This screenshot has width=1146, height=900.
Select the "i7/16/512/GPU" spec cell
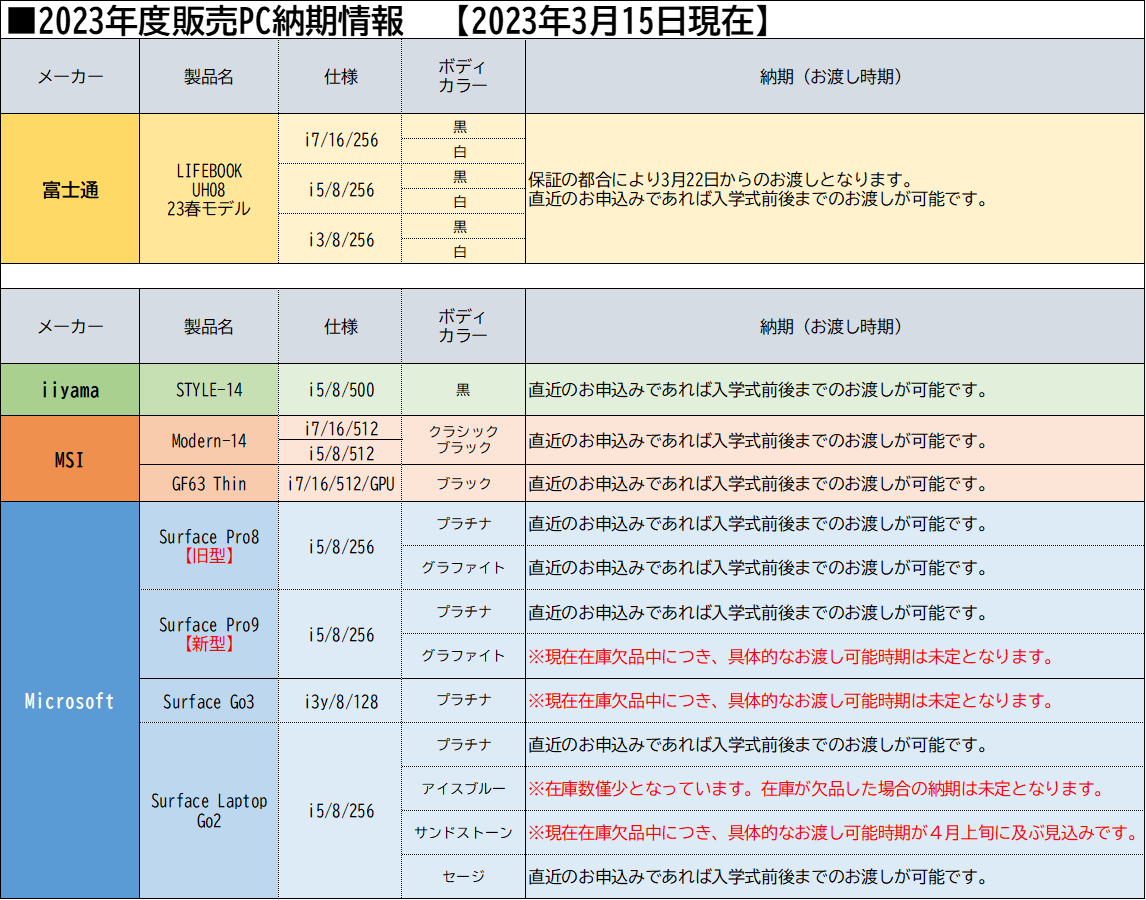341,483
